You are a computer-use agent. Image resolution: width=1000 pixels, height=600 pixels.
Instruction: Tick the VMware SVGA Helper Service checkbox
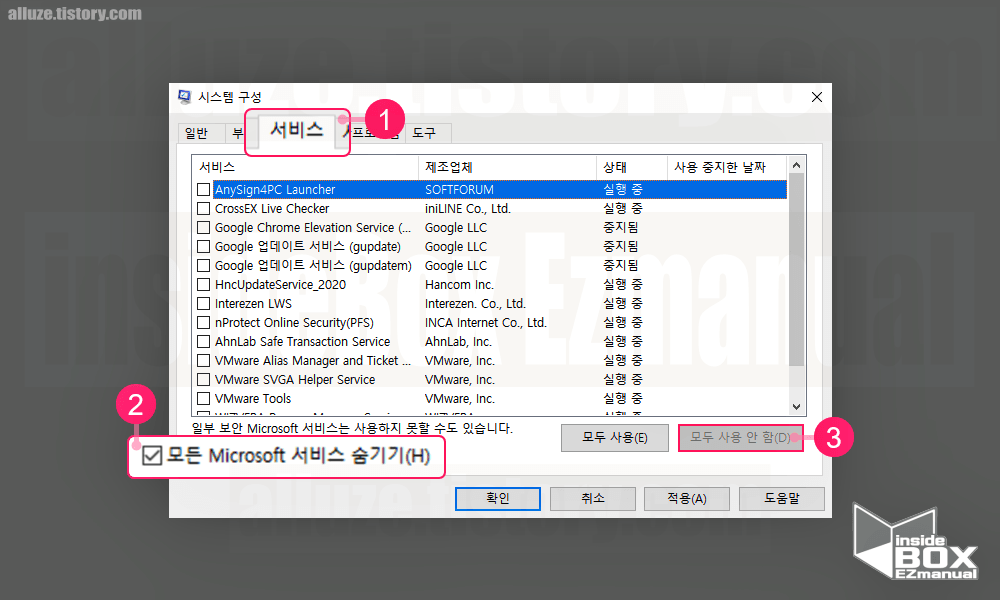(x=203, y=379)
